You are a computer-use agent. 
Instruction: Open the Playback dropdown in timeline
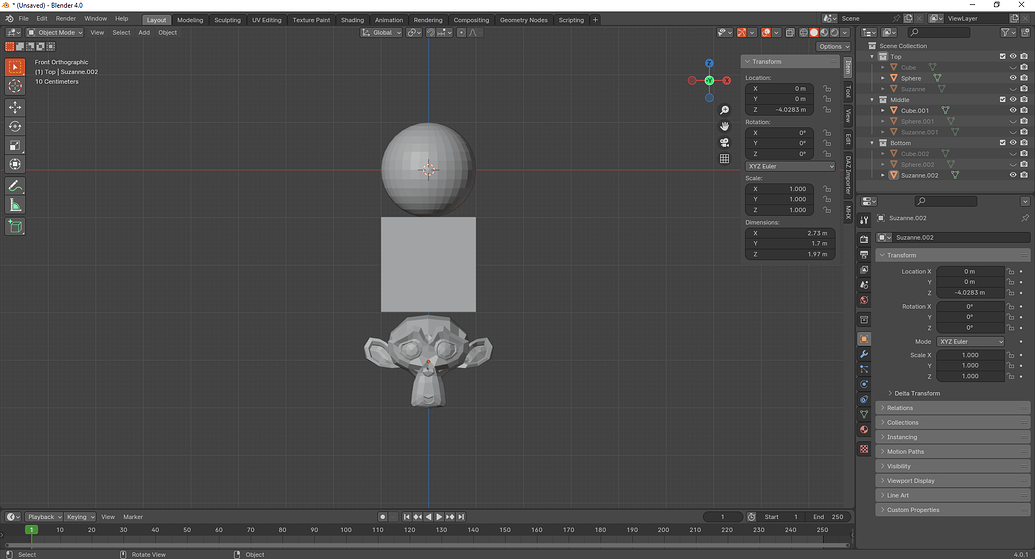click(43, 517)
